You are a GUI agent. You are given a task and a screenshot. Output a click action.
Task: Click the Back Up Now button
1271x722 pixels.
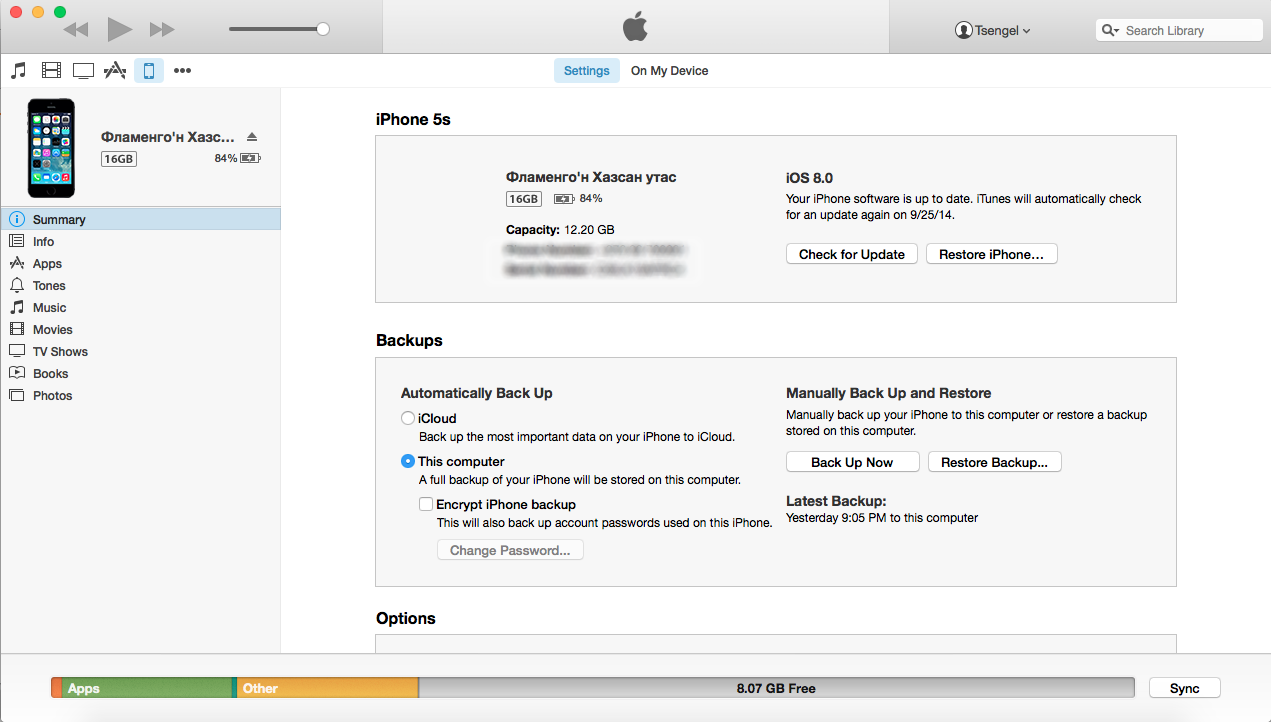pos(852,462)
